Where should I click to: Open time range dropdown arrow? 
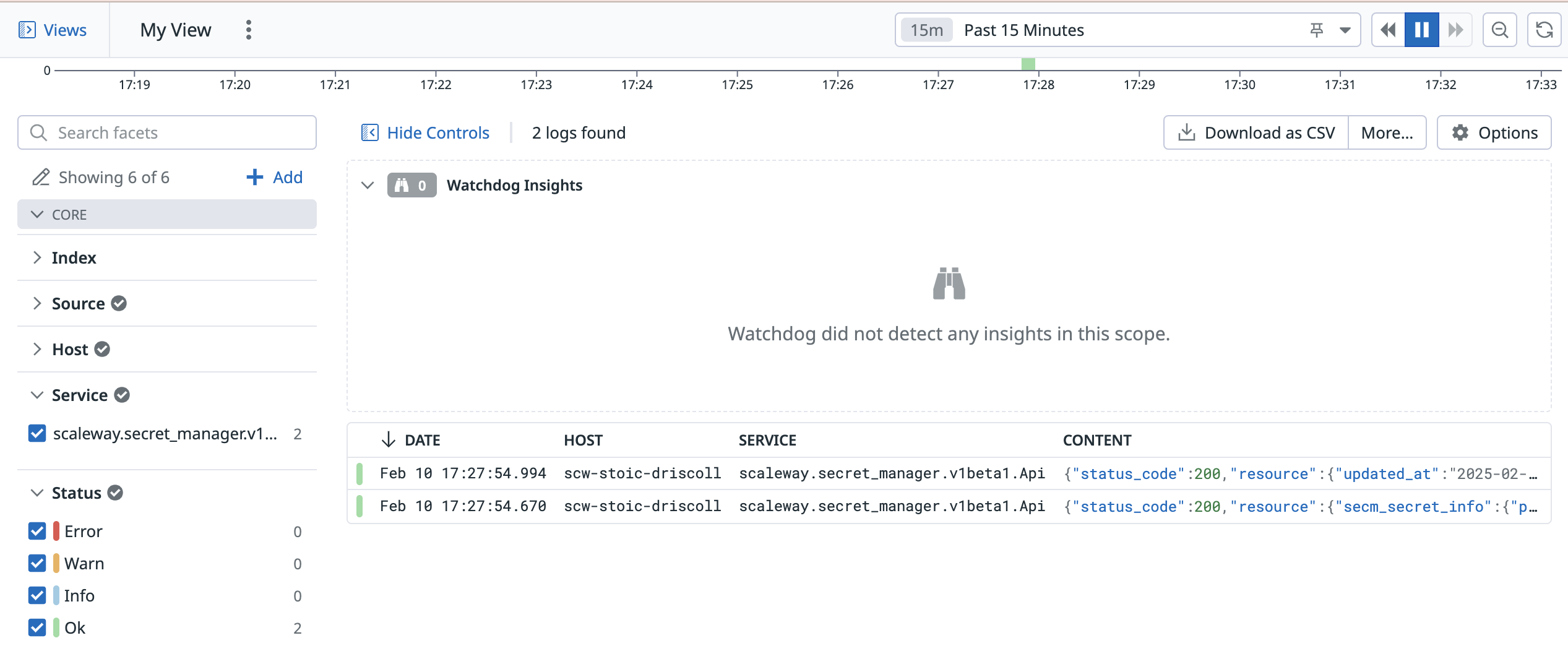pyautogui.click(x=1345, y=30)
